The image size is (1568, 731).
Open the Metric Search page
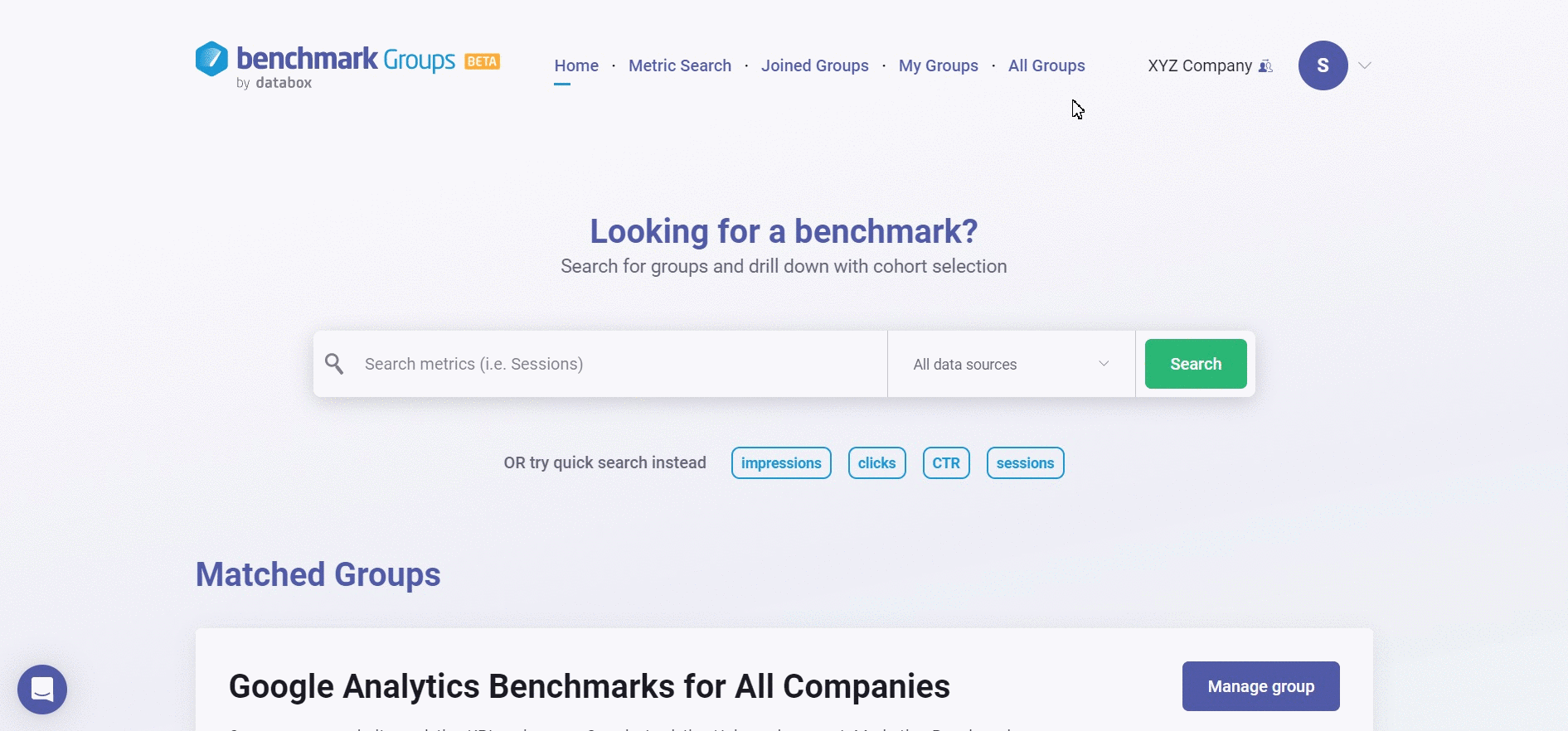pyautogui.click(x=680, y=65)
